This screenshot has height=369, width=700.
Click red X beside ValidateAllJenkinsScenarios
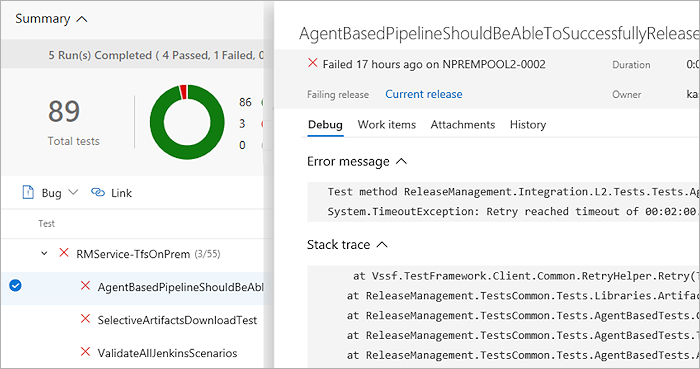[x=85, y=352]
